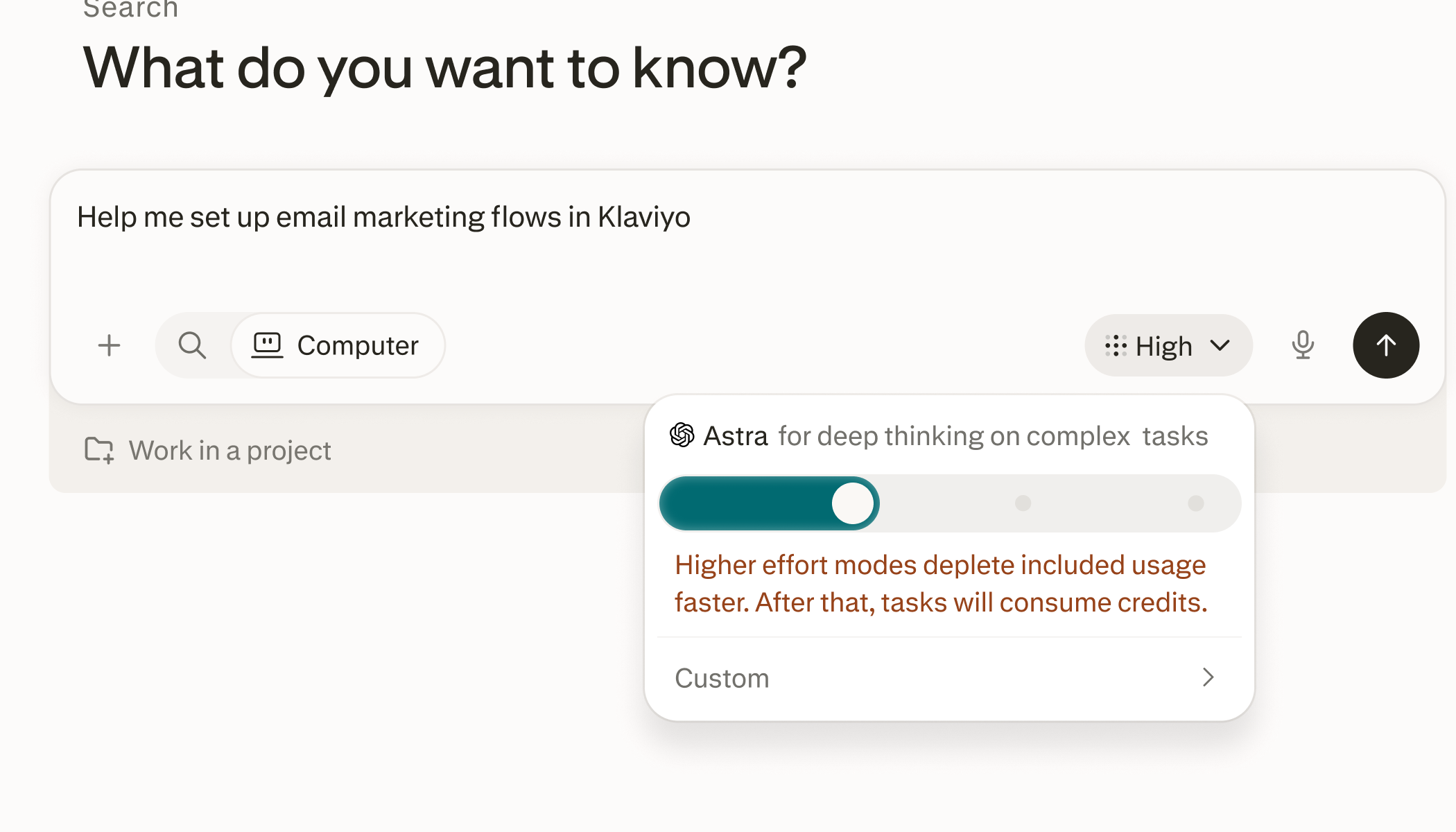The height and width of the screenshot is (832, 1456).
Task: Click the prompt text about Klaviyo
Action: (x=383, y=217)
